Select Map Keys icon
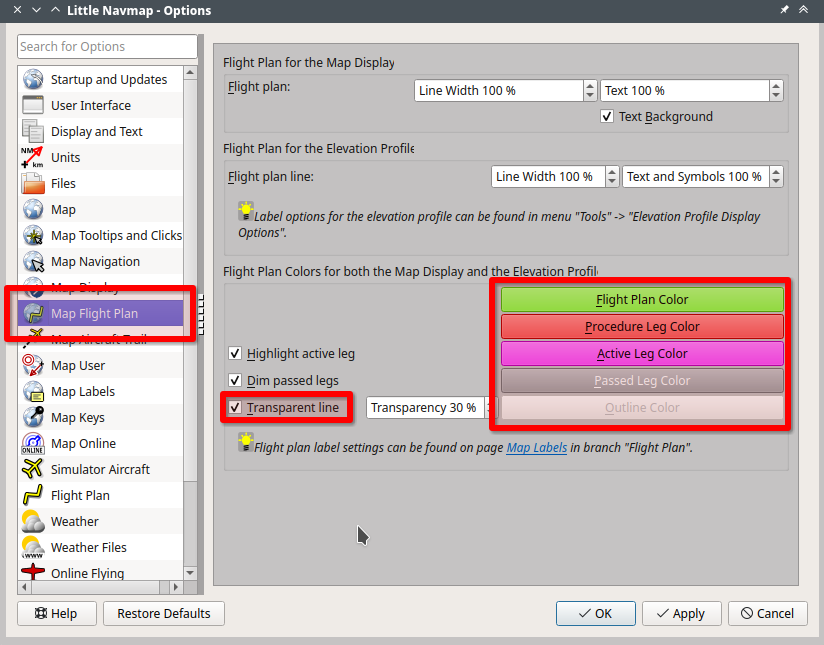Screen dimensions: 824x645 33,417
